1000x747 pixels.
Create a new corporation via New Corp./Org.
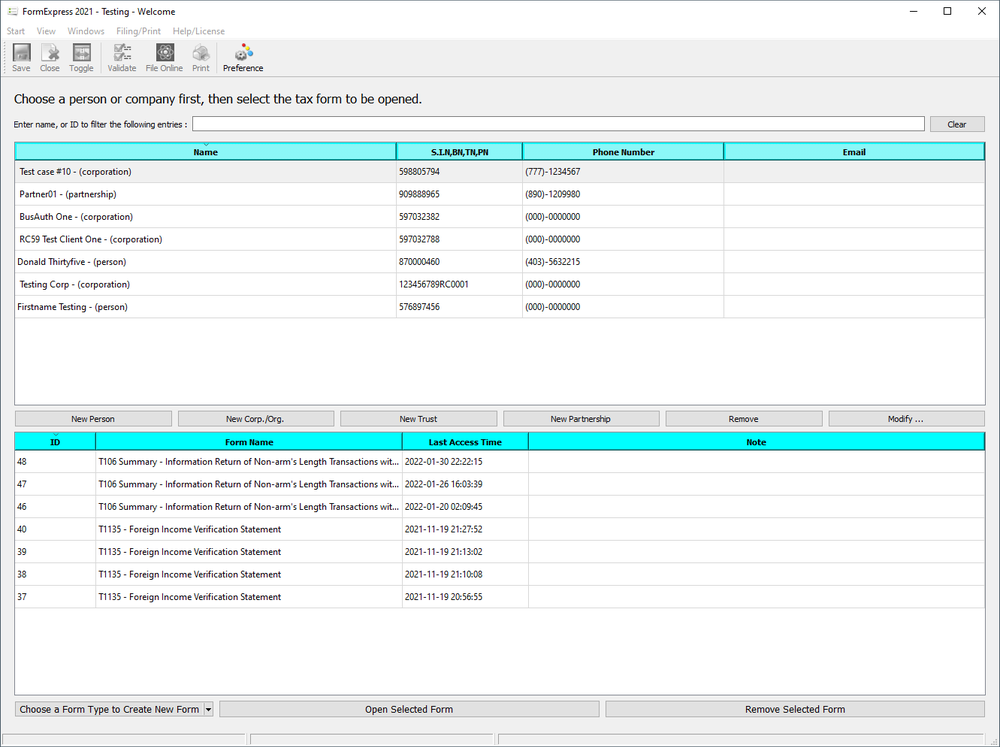coord(256,418)
